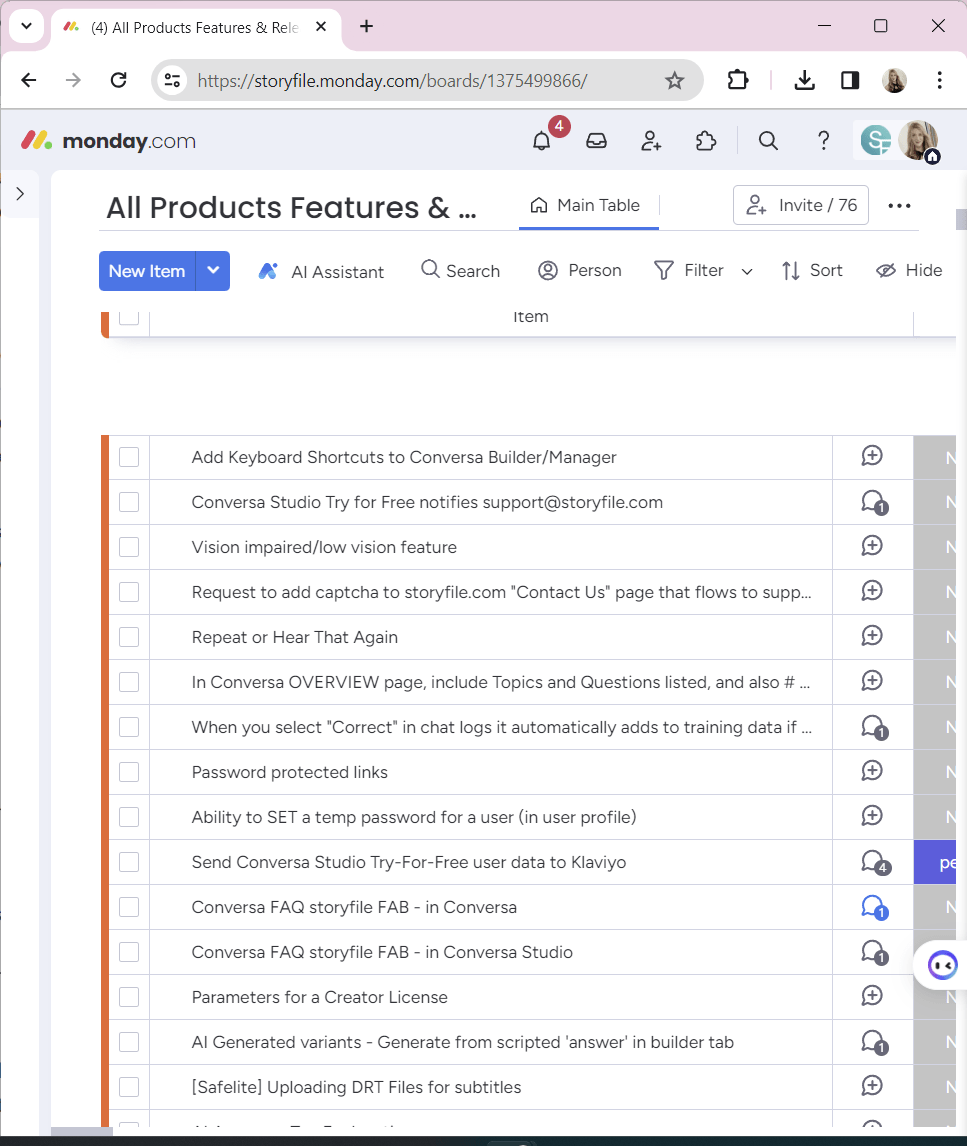Click the purple status cell in Klaviyo row

pos(935,862)
